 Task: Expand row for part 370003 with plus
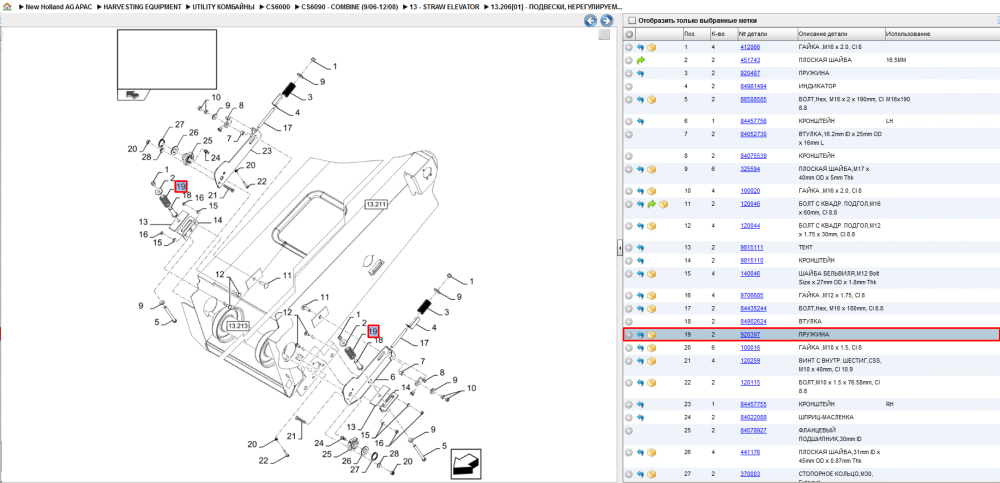[629, 474]
